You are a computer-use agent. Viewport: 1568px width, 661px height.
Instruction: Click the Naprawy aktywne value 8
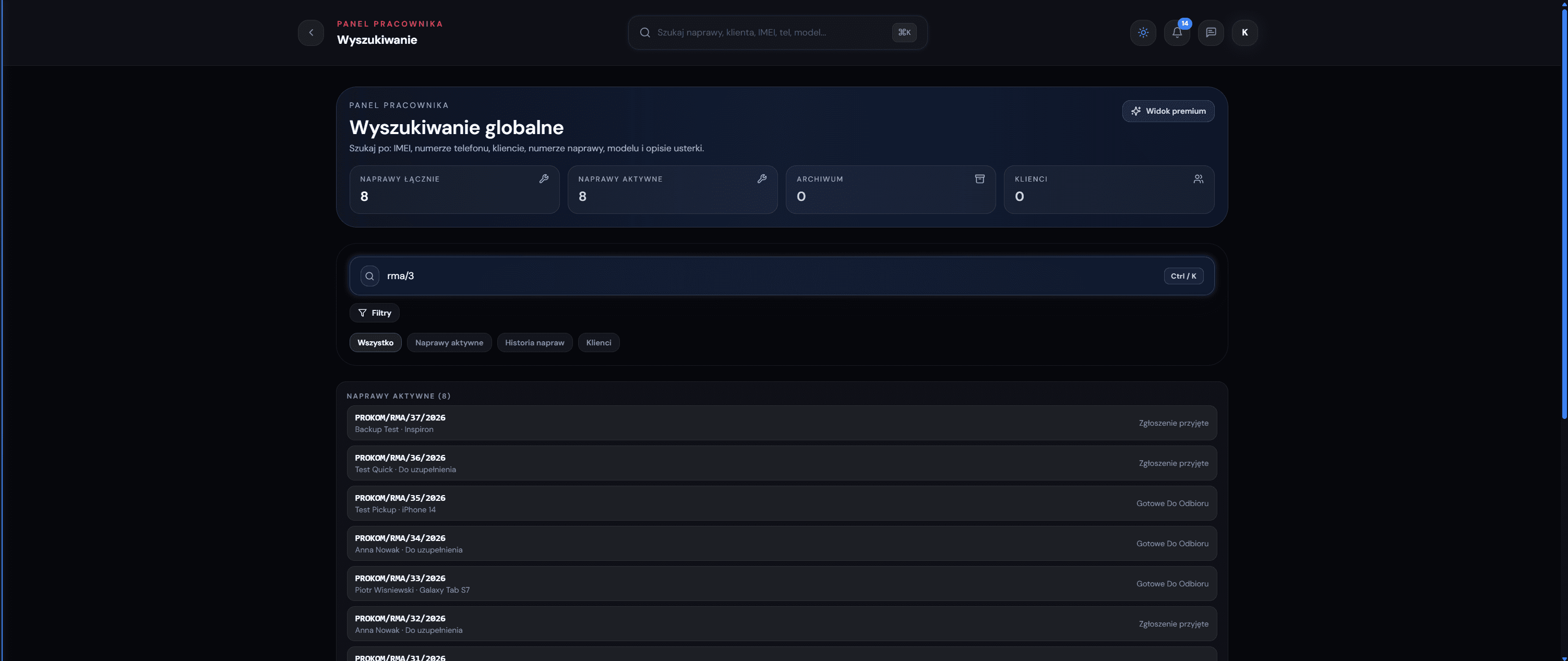582,196
